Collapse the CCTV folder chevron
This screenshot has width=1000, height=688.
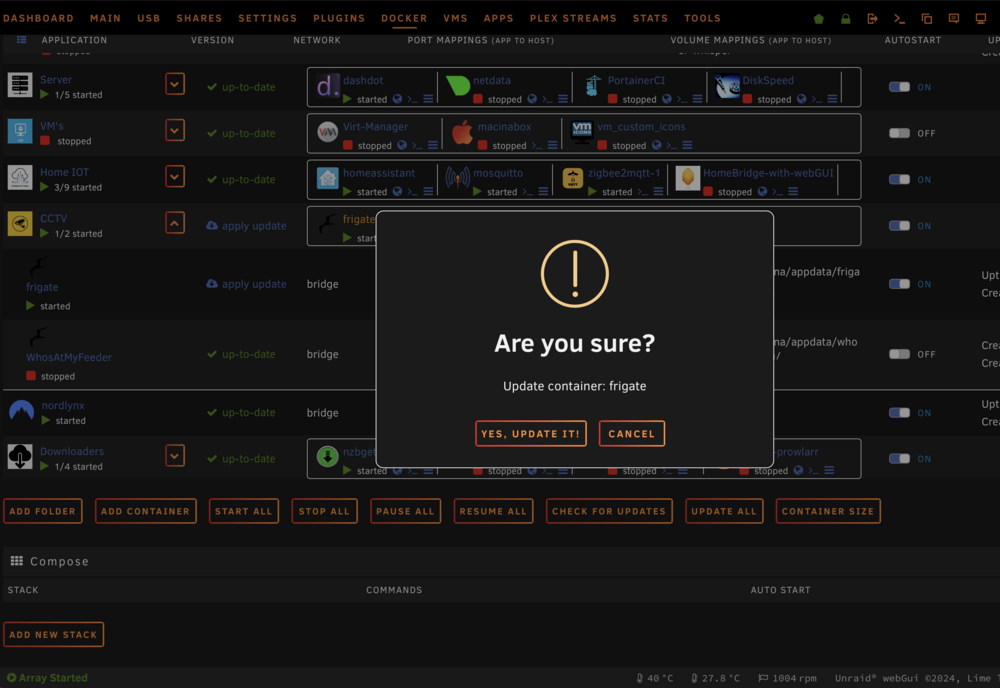[x=175, y=223]
